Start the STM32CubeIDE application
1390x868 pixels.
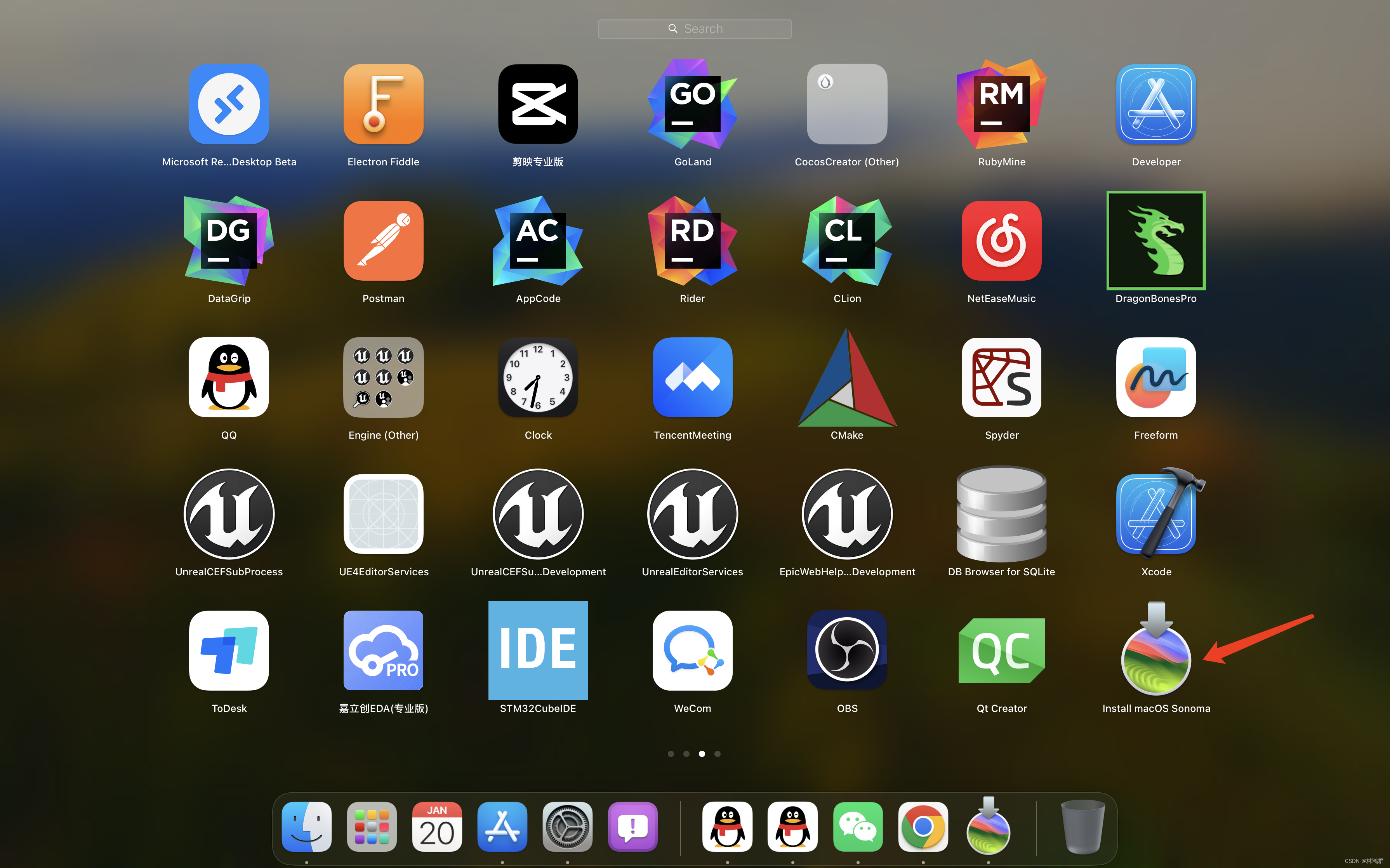click(x=538, y=651)
